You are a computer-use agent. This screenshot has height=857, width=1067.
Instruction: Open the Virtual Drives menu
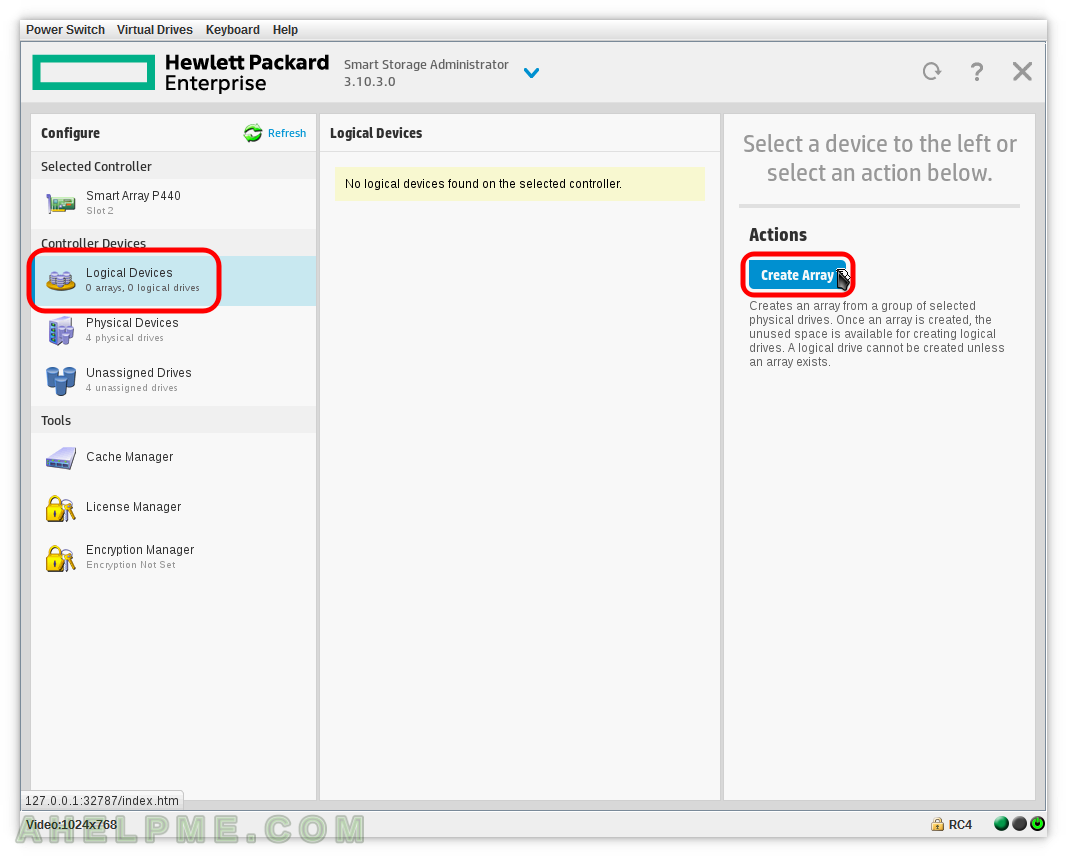point(154,30)
